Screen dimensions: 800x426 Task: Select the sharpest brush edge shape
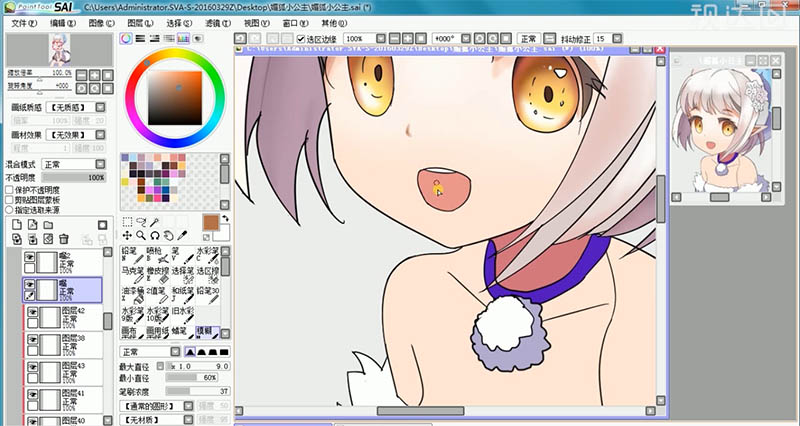click(190, 352)
